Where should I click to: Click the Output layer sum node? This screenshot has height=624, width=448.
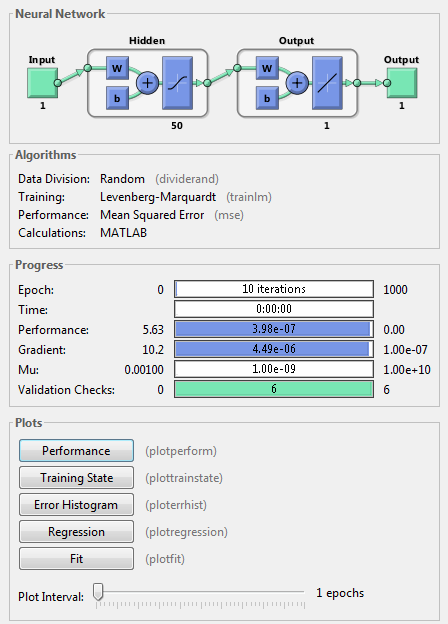[297, 83]
